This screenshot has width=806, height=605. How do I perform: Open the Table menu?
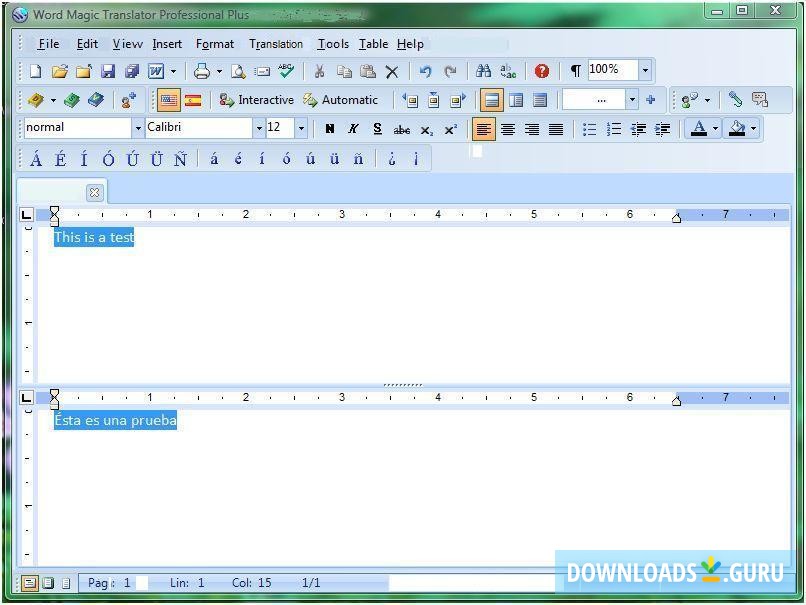373,44
